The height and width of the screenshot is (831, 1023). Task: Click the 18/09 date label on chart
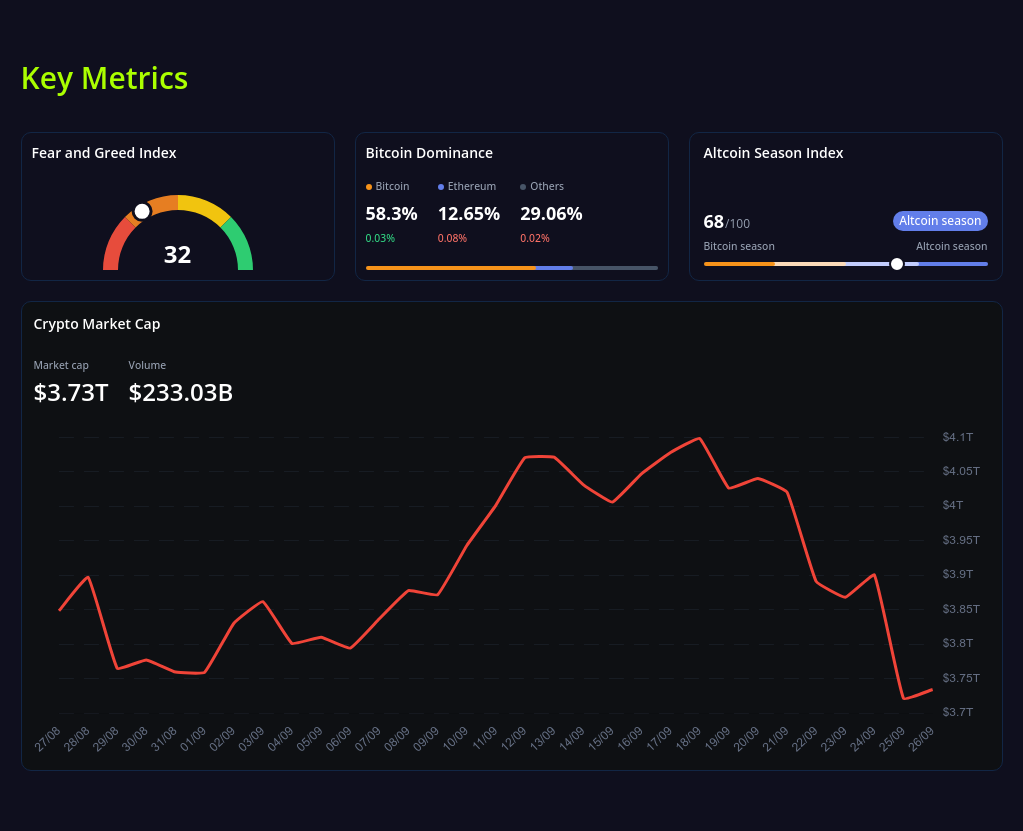point(688,739)
